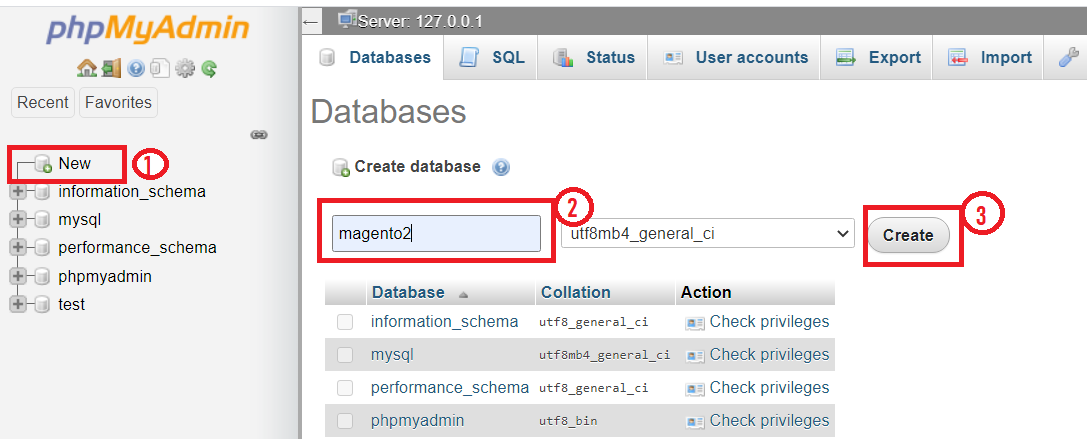The height and width of the screenshot is (441, 1090).
Task: Tick checkbox for phpmyadmin row
Action: (345, 421)
